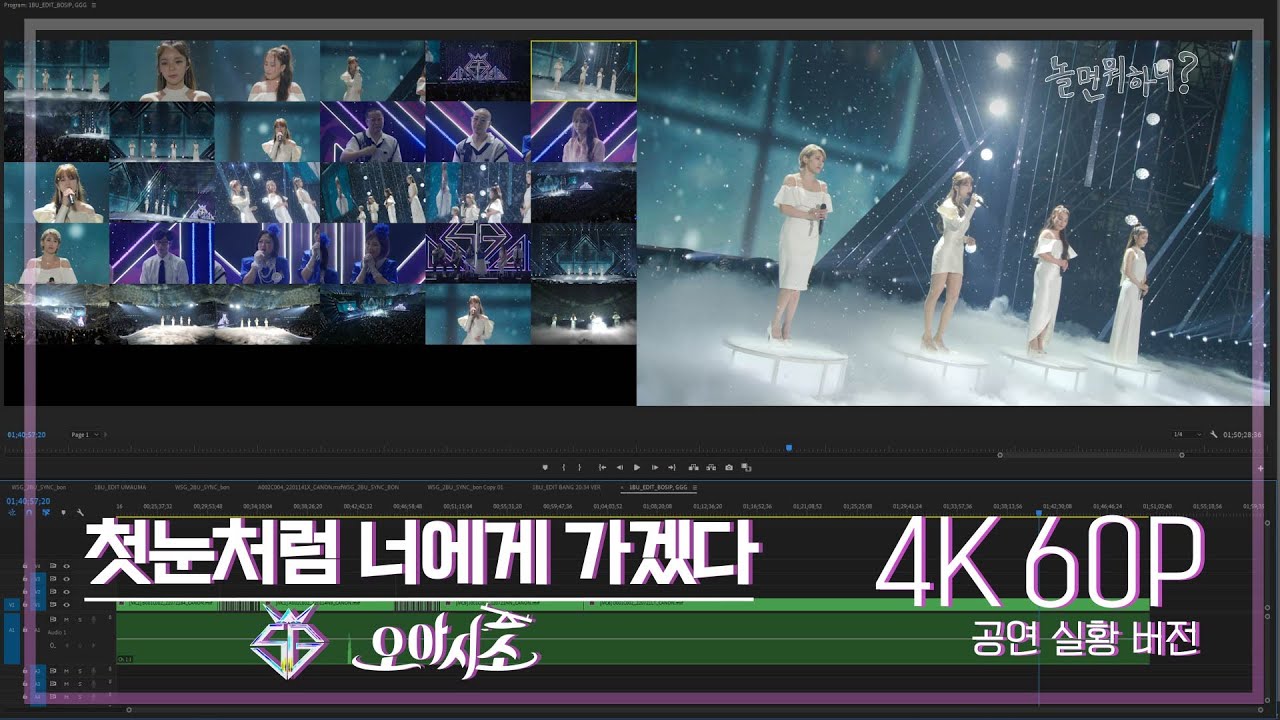This screenshot has height=720, width=1280.
Task: Mute audio track A2
Action: click(66, 671)
